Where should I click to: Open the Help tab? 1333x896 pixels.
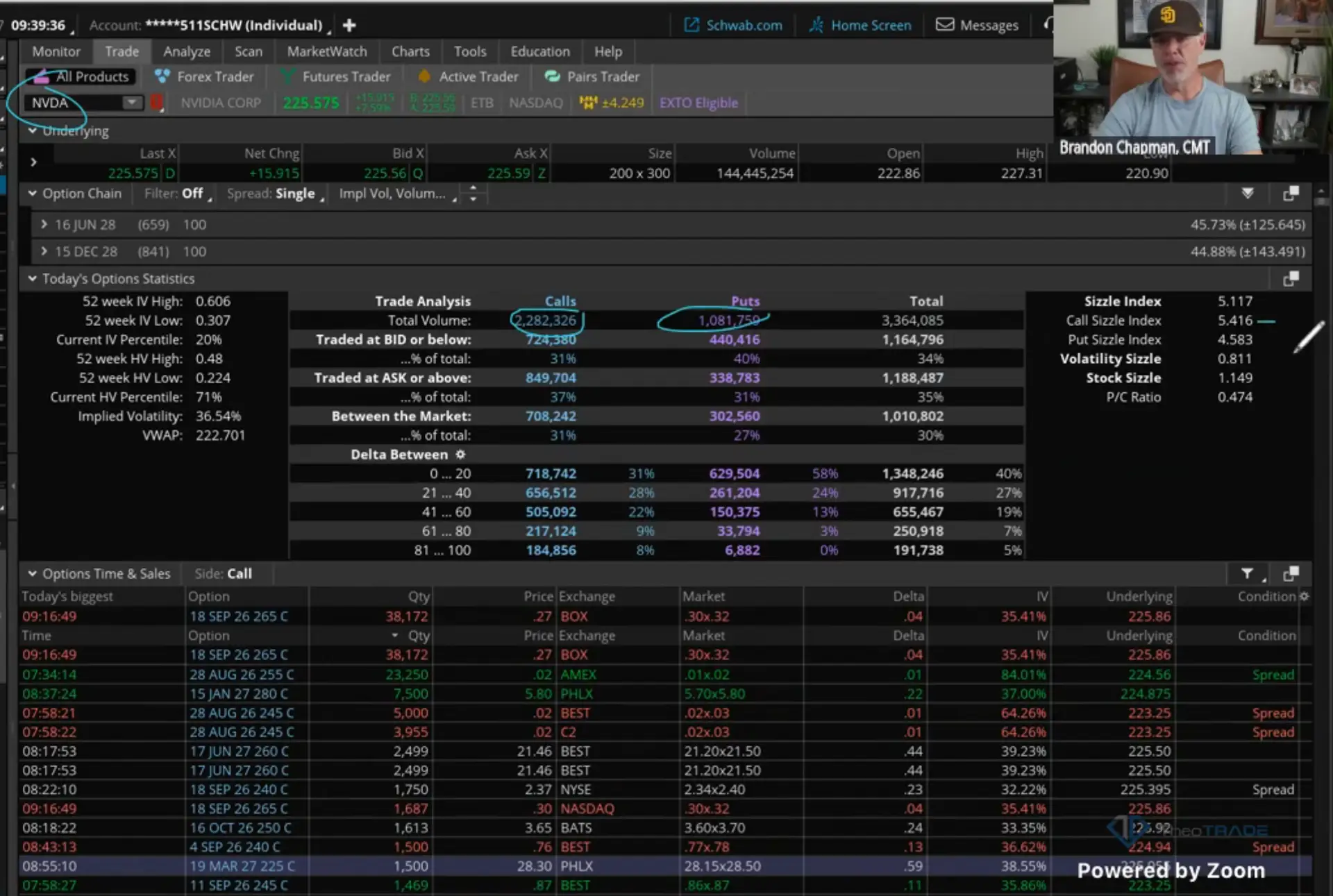(608, 51)
